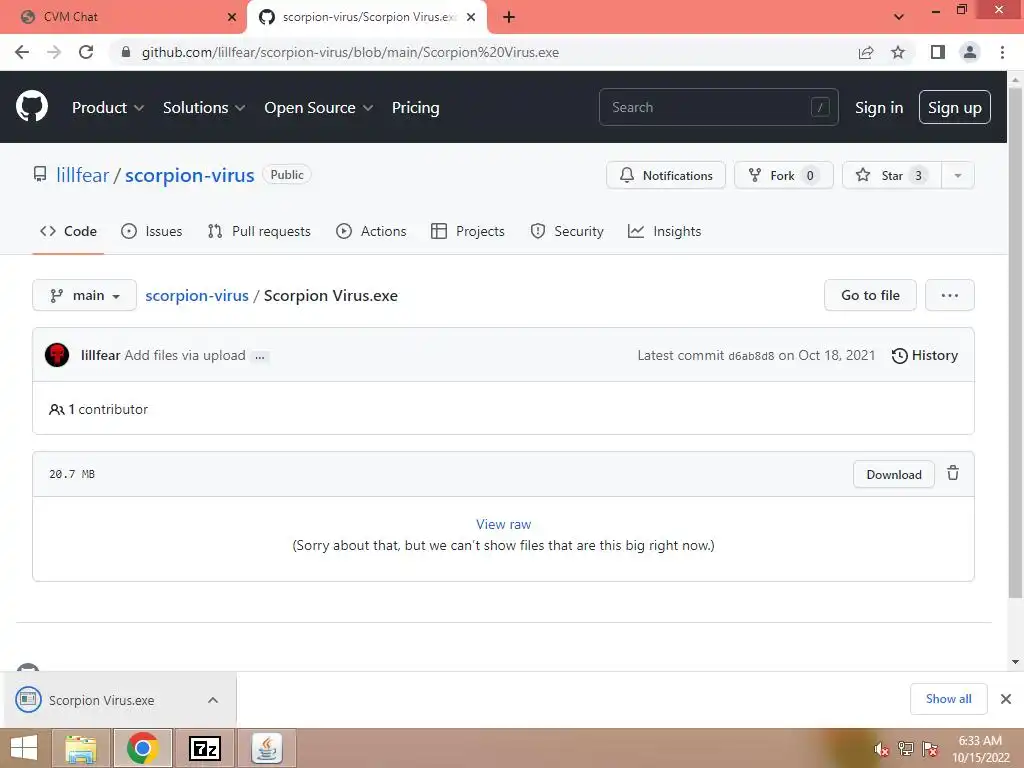The width and height of the screenshot is (1024, 768).
Task: Open the Chrome three-dot menu
Action: [x=1002, y=52]
